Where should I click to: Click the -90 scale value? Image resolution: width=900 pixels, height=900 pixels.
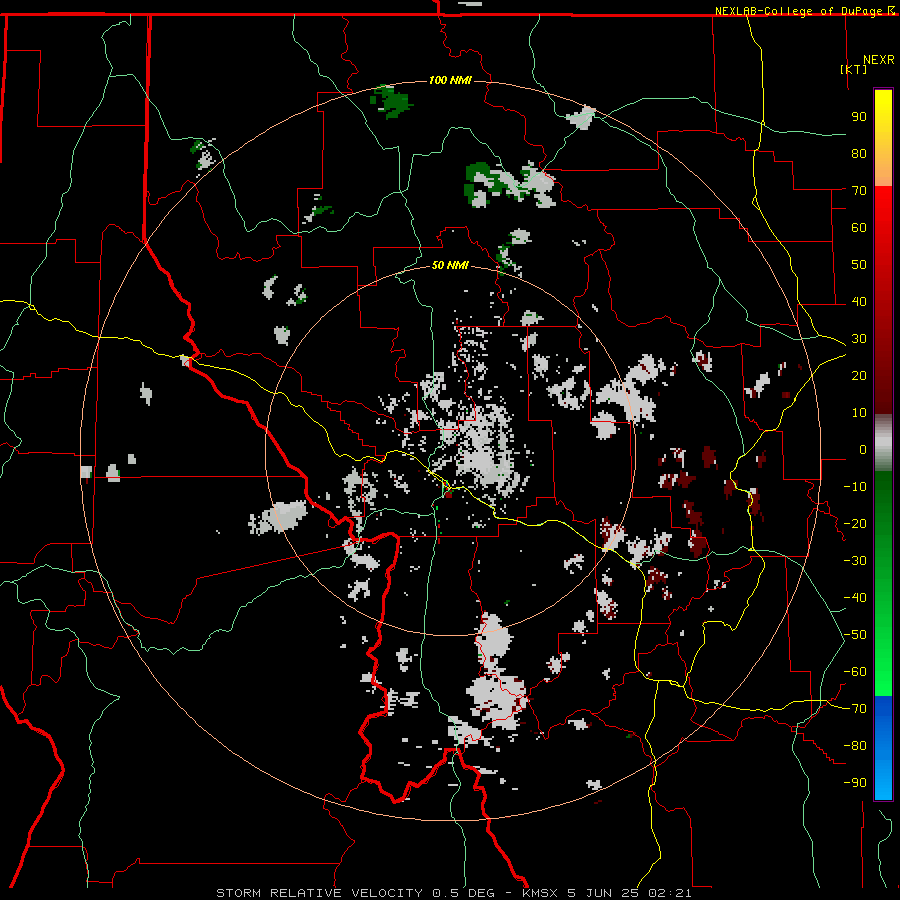[855, 783]
